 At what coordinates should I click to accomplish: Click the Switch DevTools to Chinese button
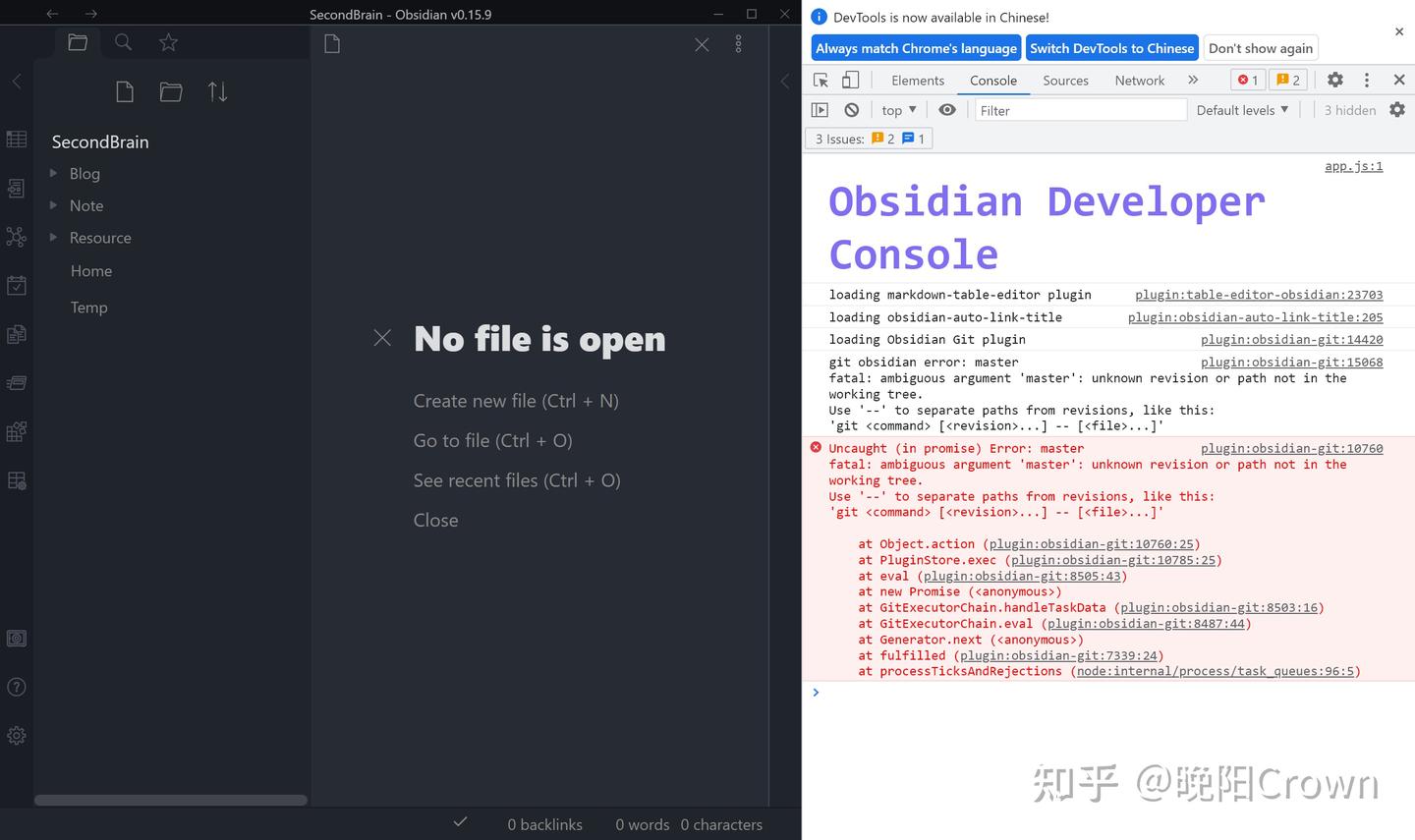(1111, 47)
